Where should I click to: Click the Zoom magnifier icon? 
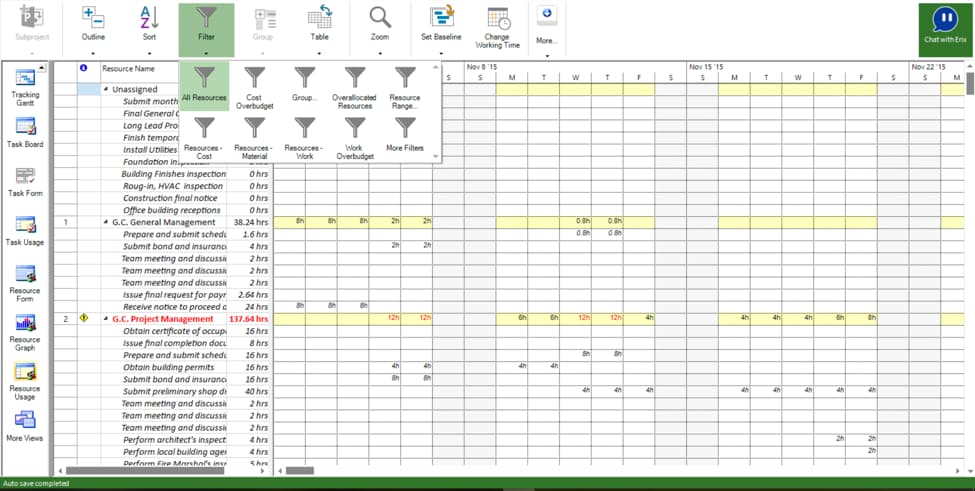(x=380, y=17)
